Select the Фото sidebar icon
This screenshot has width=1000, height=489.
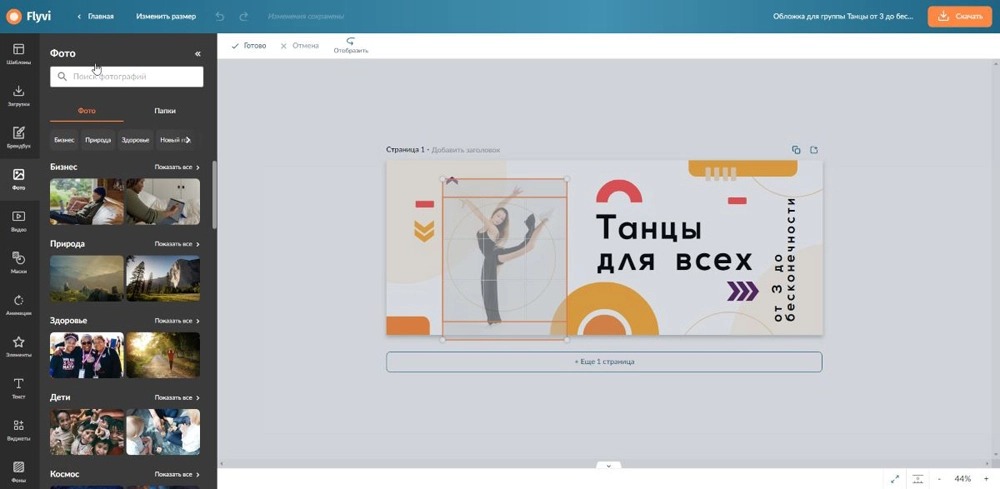pyautogui.click(x=18, y=179)
